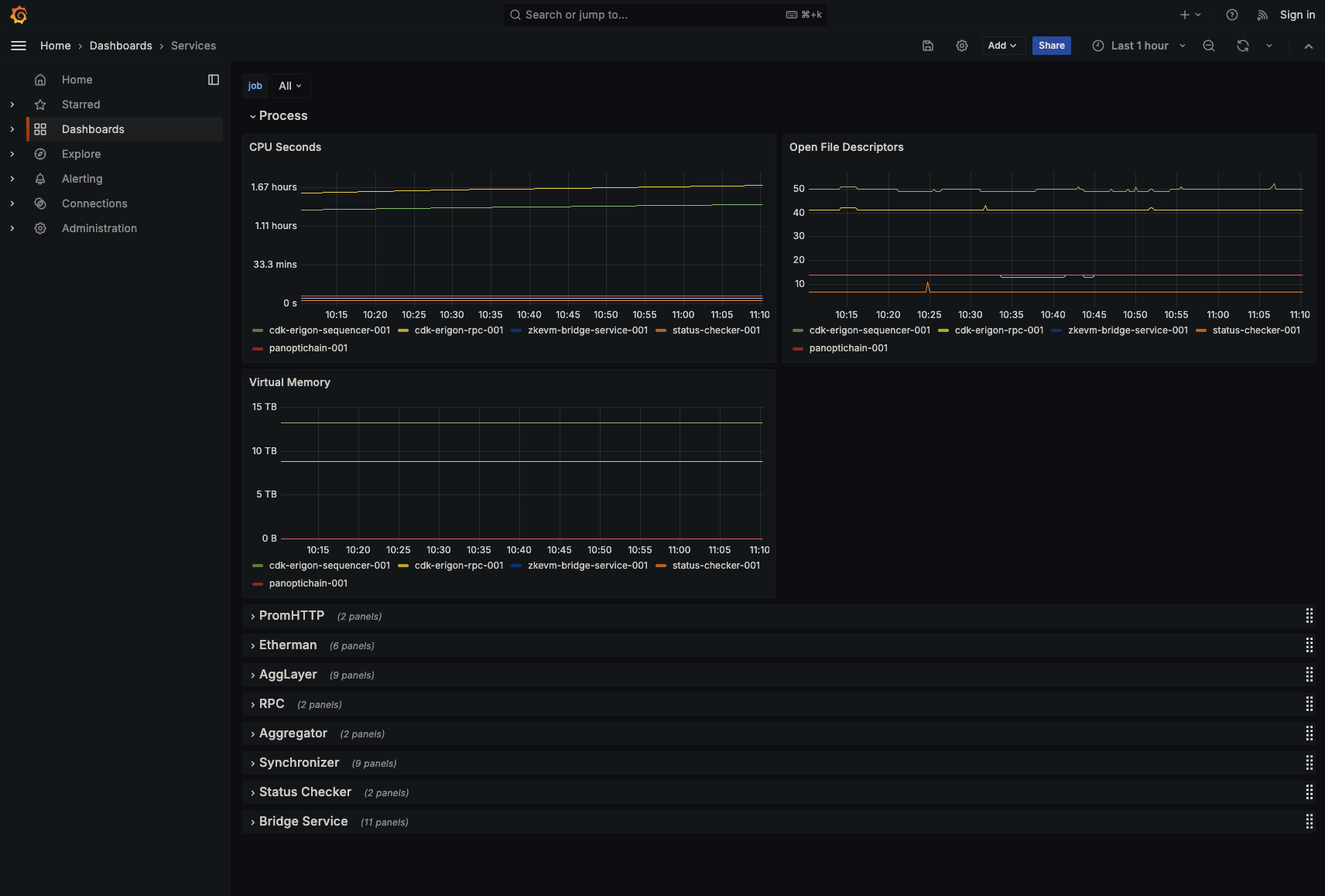Save the dashboard with the disk icon

928,46
